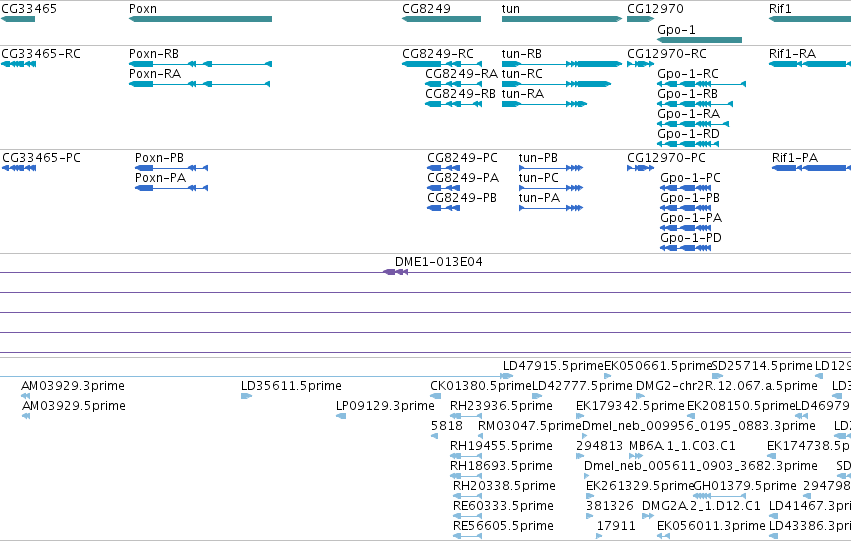Click the LD35611.5prime EST

[x=246, y=396]
